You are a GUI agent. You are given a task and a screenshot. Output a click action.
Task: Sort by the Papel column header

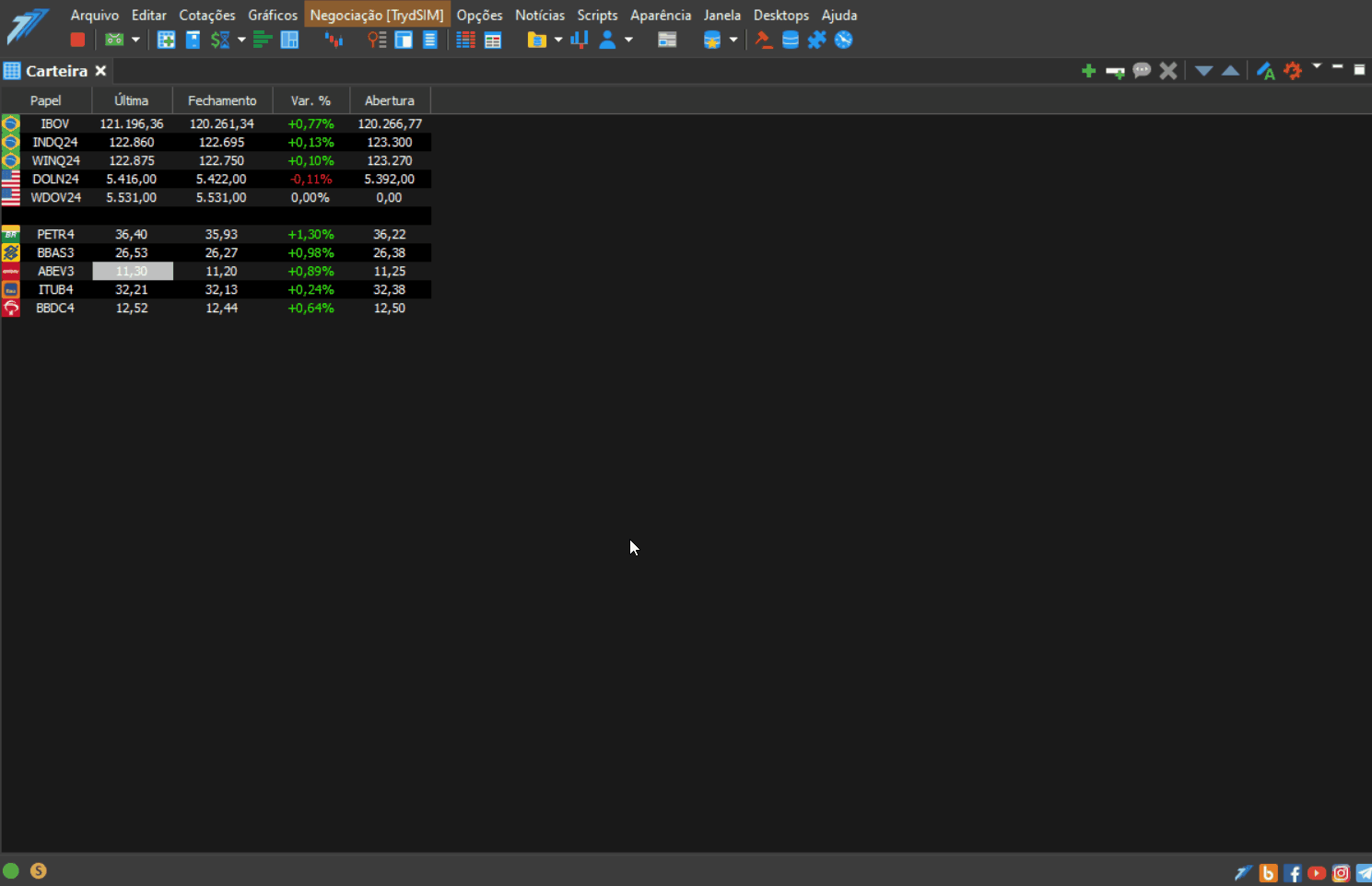(46, 100)
